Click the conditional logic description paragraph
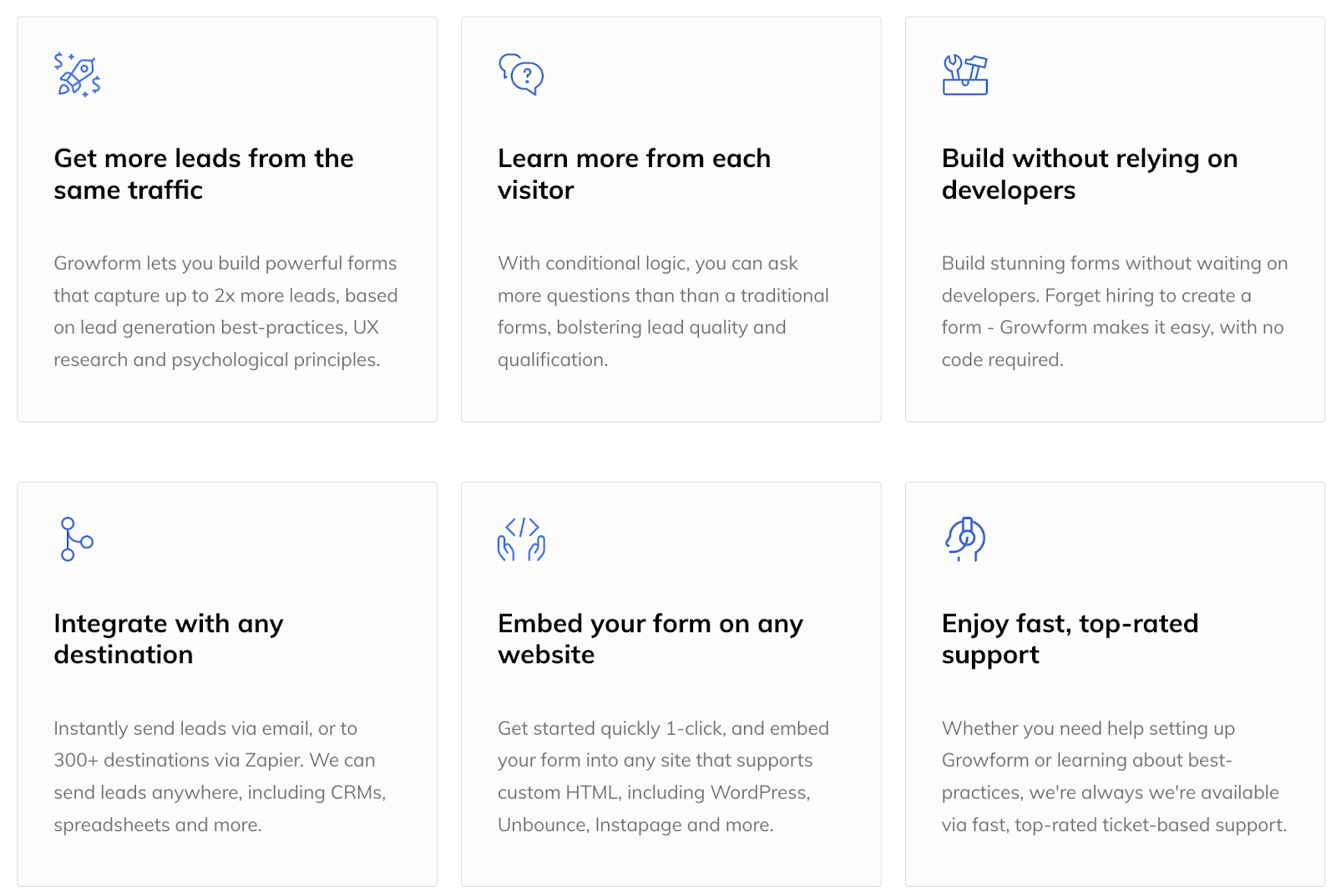Image resolution: width=1336 pixels, height=896 pixels. [663, 311]
